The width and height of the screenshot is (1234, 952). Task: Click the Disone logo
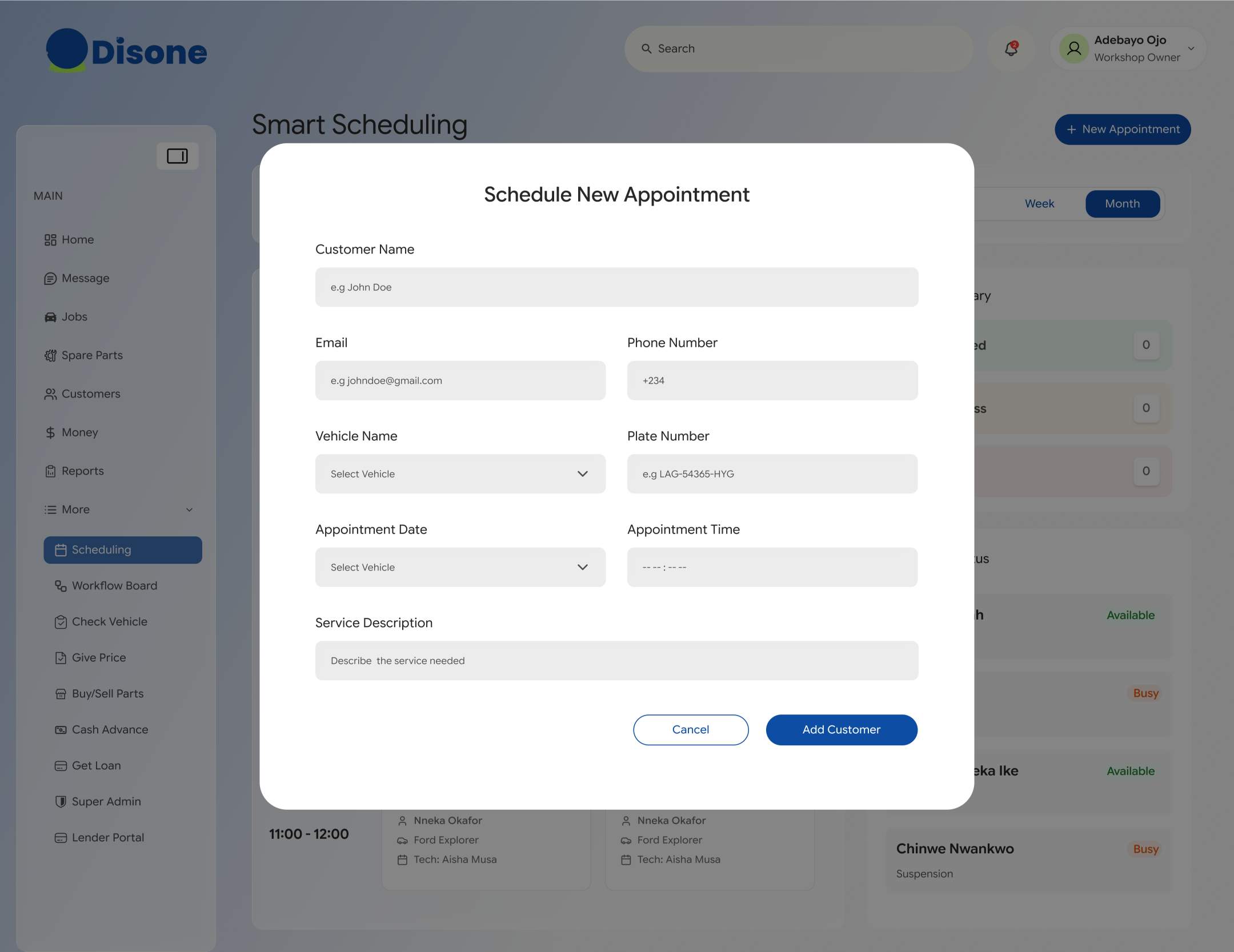click(x=126, y=51)
